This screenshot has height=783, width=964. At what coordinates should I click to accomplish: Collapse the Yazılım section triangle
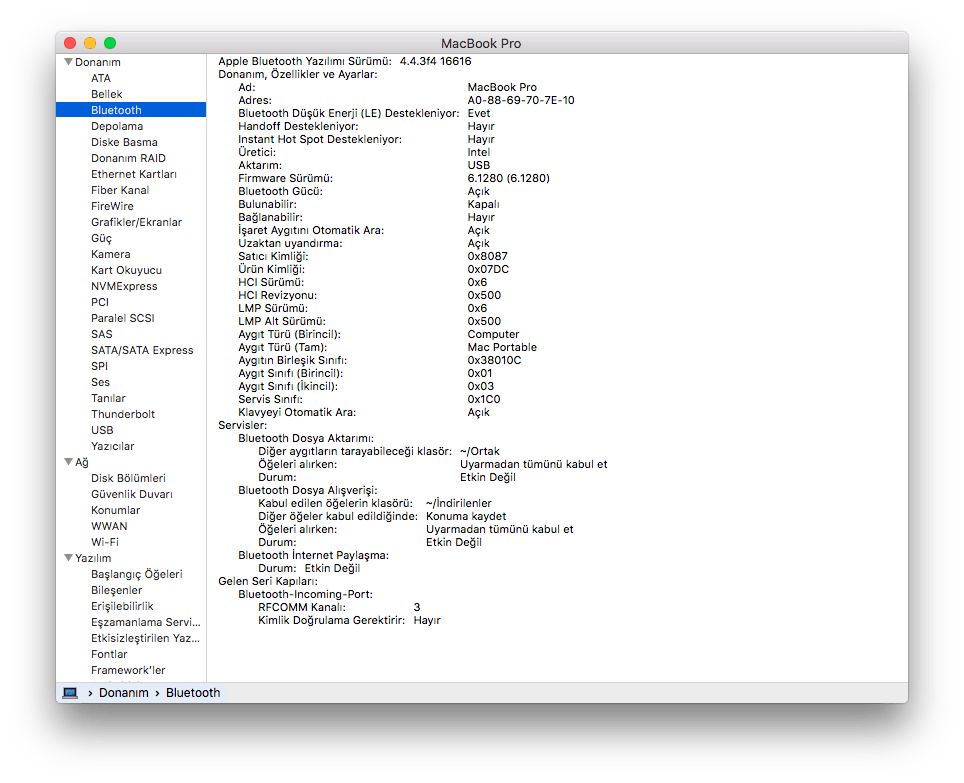[x=68, y=558]
